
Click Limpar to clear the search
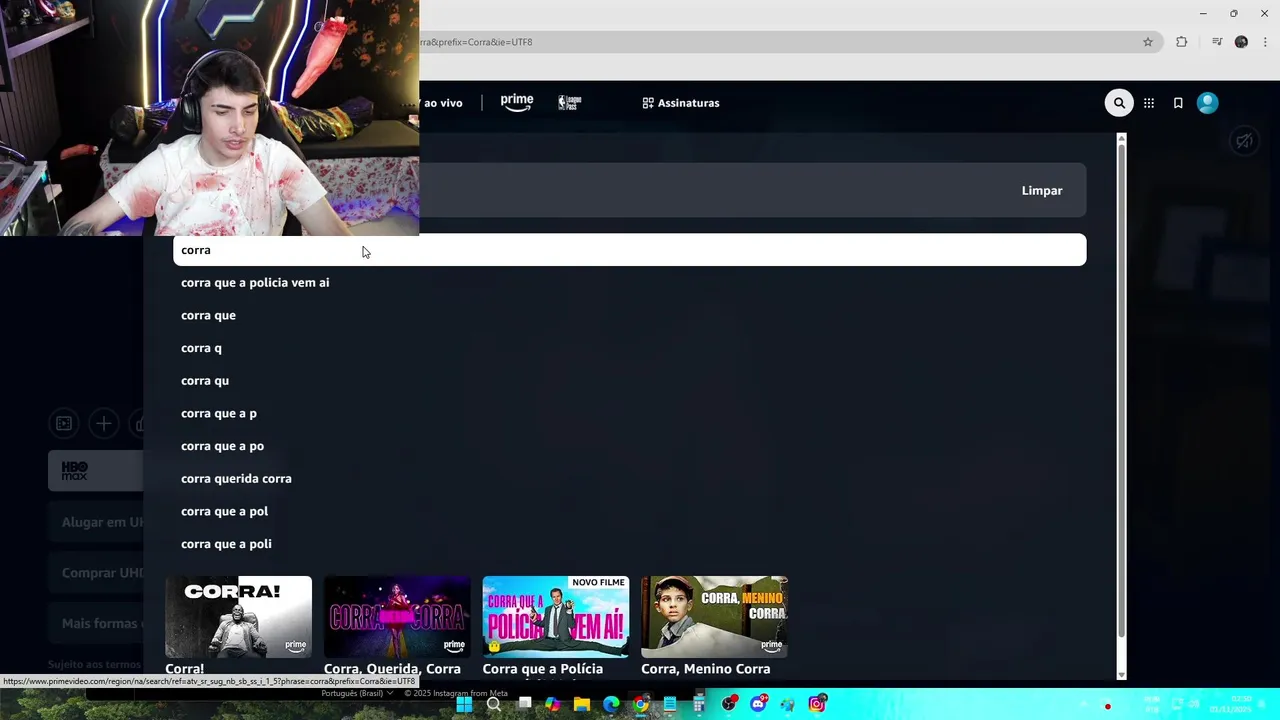pyautogui.click(x=1042, y=190)
